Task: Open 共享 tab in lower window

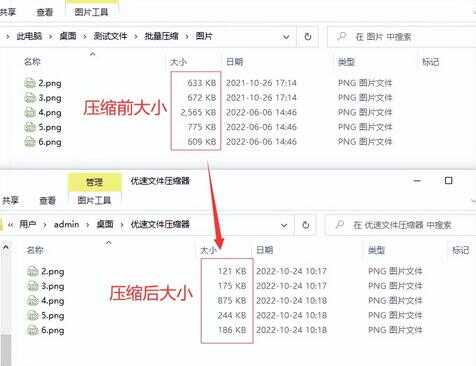Action: (x=10, y=200)
